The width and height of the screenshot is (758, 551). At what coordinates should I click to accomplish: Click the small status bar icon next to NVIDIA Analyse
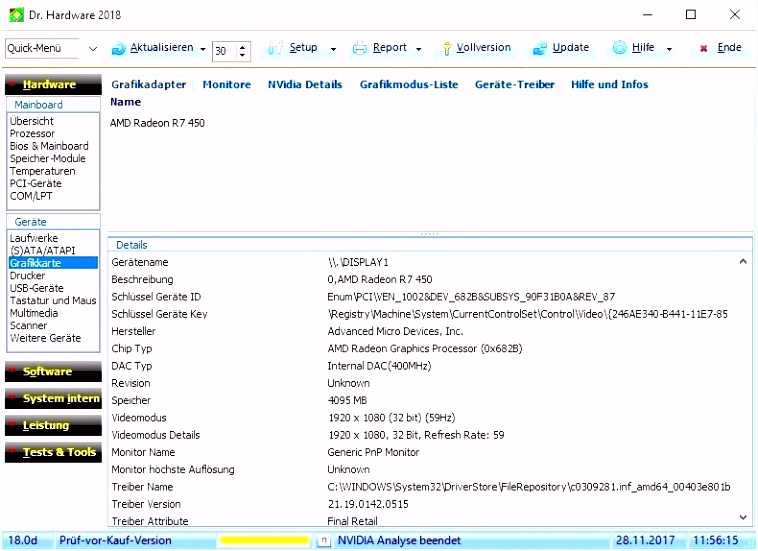click(324, 540)
